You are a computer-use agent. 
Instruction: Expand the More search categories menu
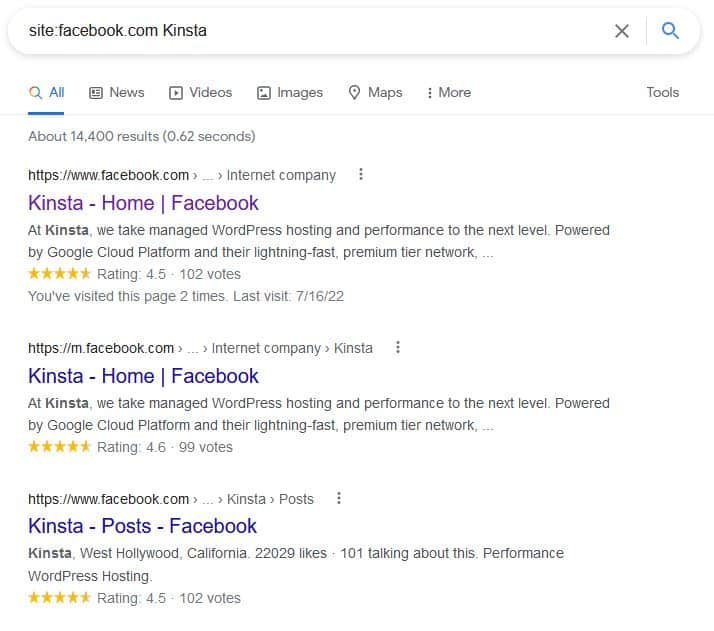pos(448,92)
